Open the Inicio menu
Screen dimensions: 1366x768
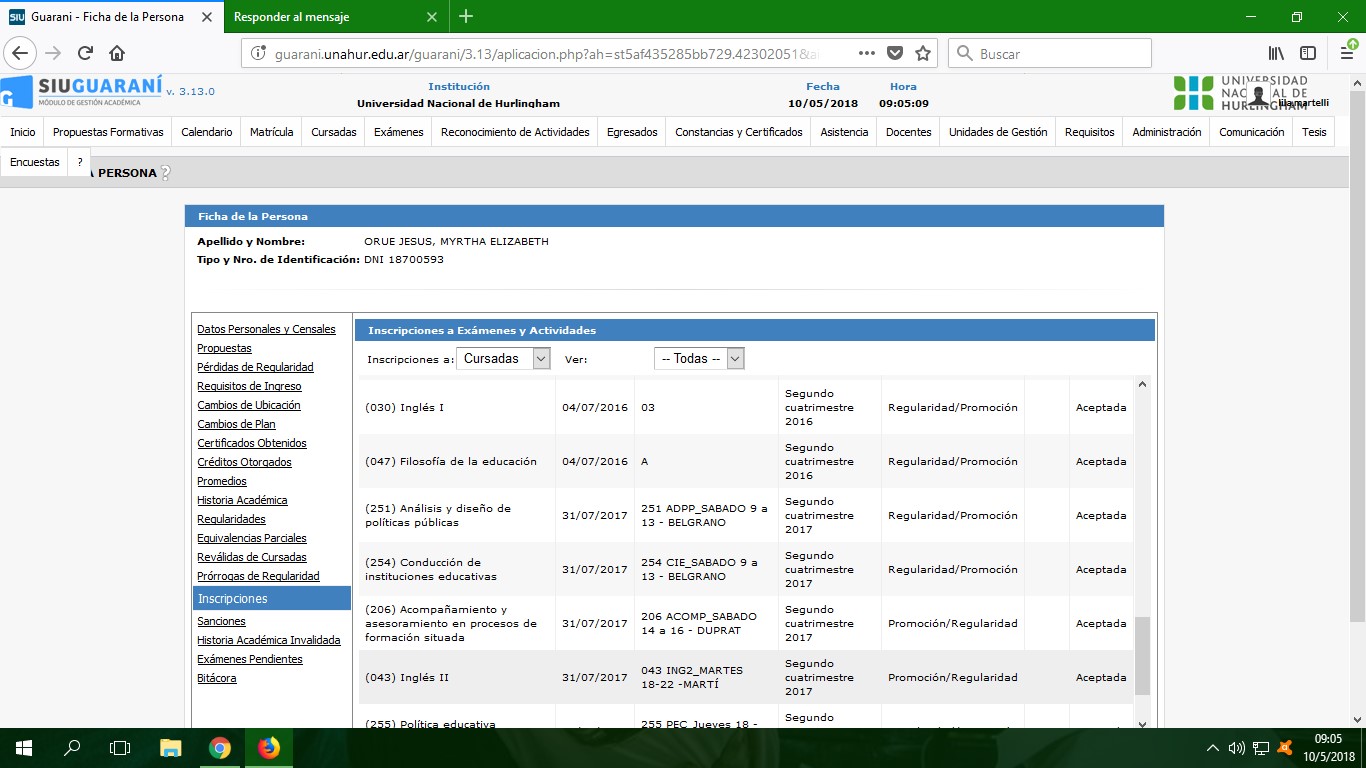22,132
